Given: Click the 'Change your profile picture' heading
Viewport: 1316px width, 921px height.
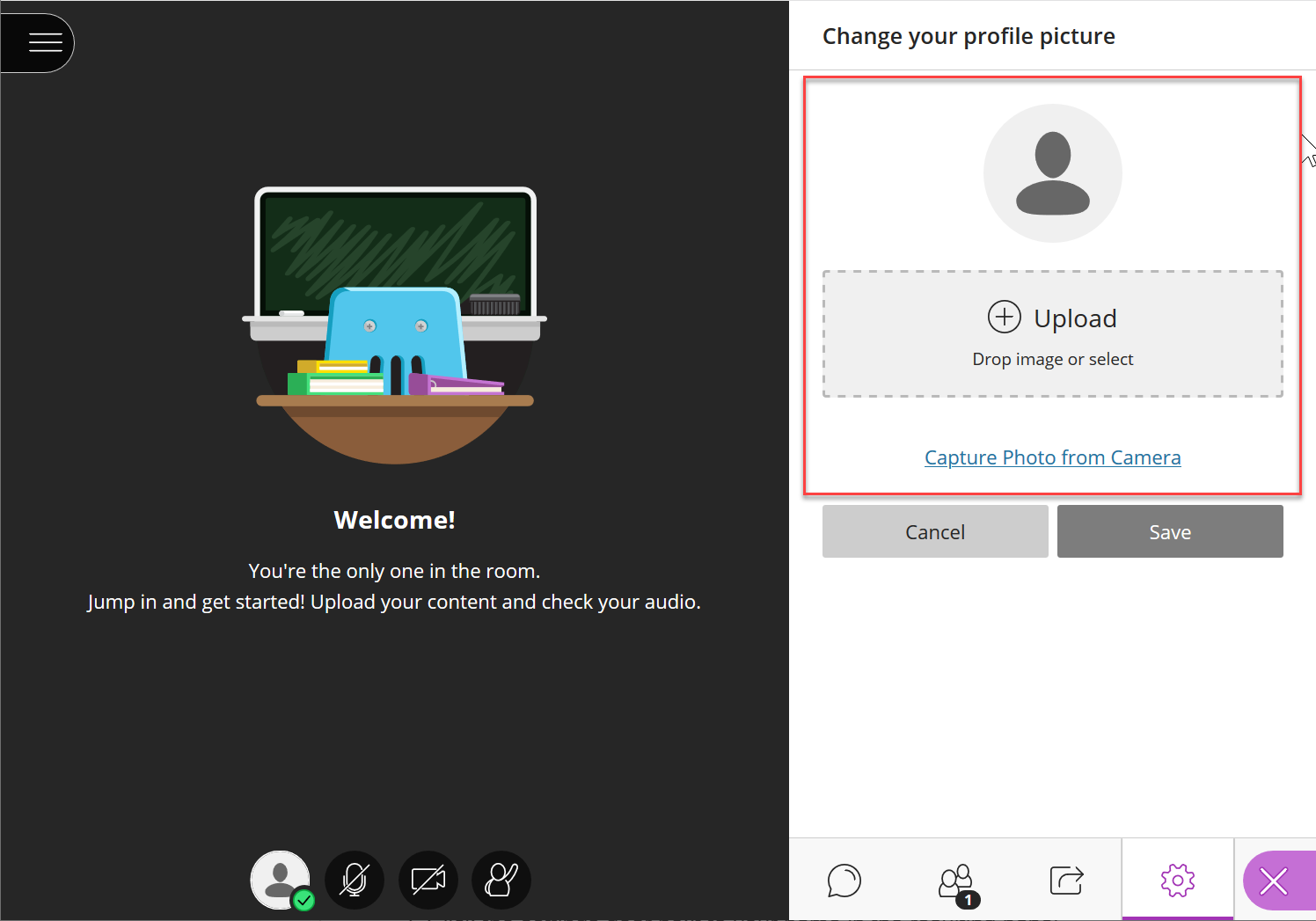Looking at the screenshot, I should (969, 36).
